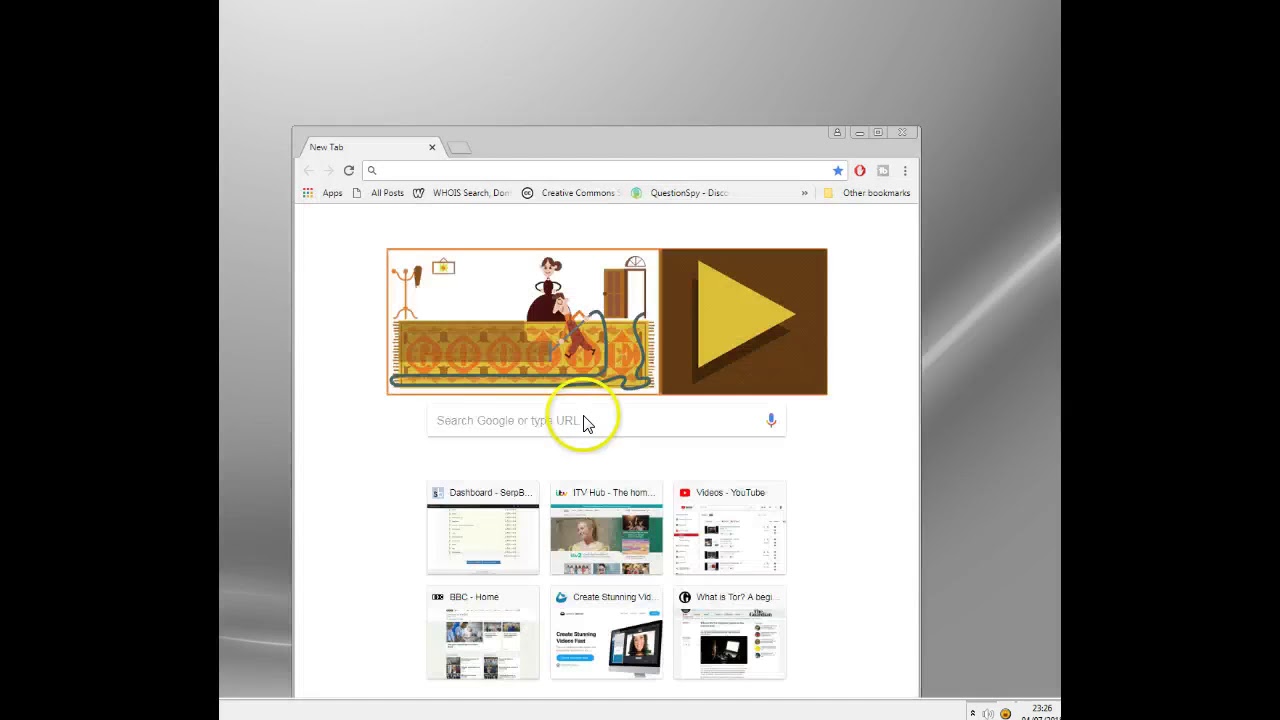Open the QuestionSpy bookmark
This screenshot has width=1280, height=720.
[680, 193]
